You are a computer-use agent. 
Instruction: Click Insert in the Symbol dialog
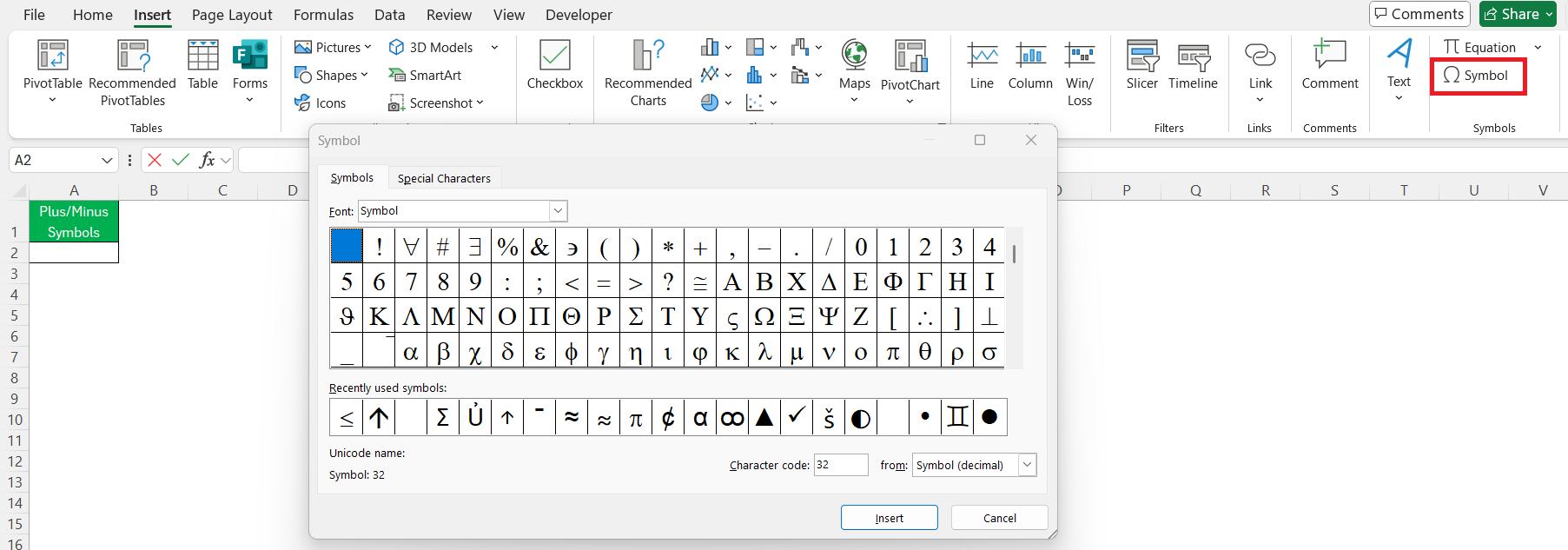pyautogui.click(x=890, y=518)
